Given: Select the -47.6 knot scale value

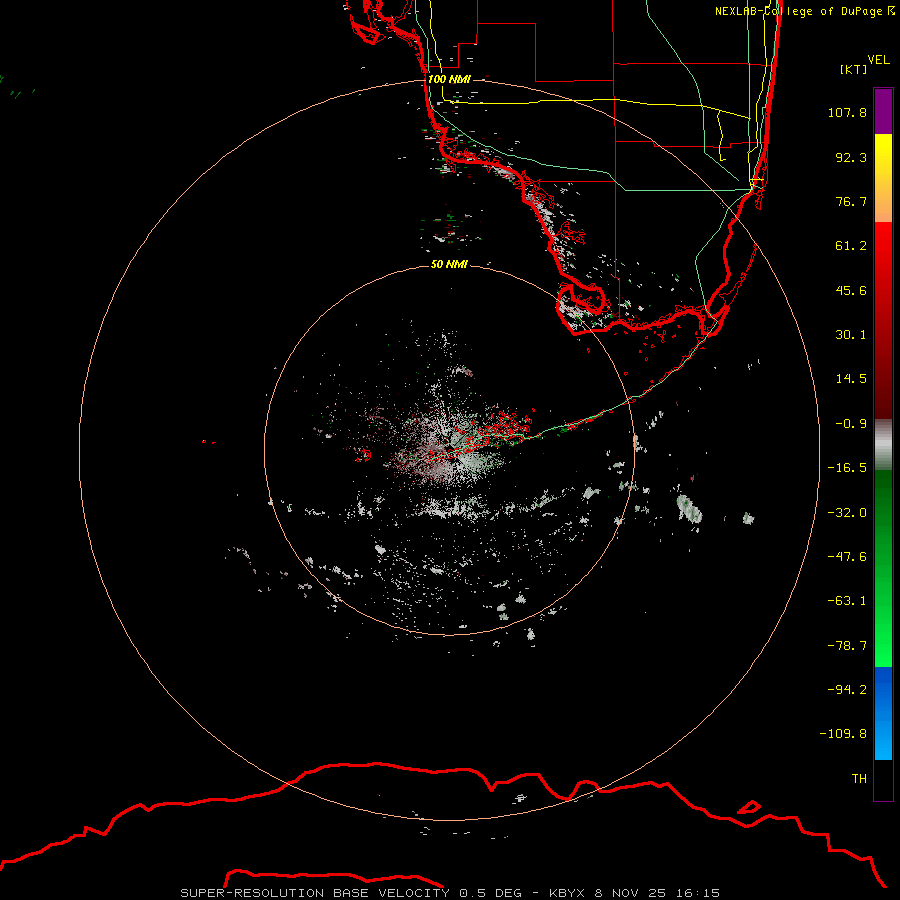Looking at the screenshot, I should coord(847,557).
